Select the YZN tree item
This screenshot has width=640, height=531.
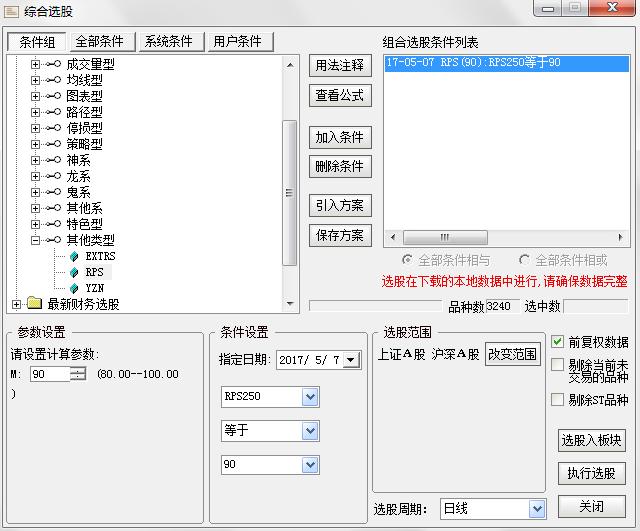(94, 288)
